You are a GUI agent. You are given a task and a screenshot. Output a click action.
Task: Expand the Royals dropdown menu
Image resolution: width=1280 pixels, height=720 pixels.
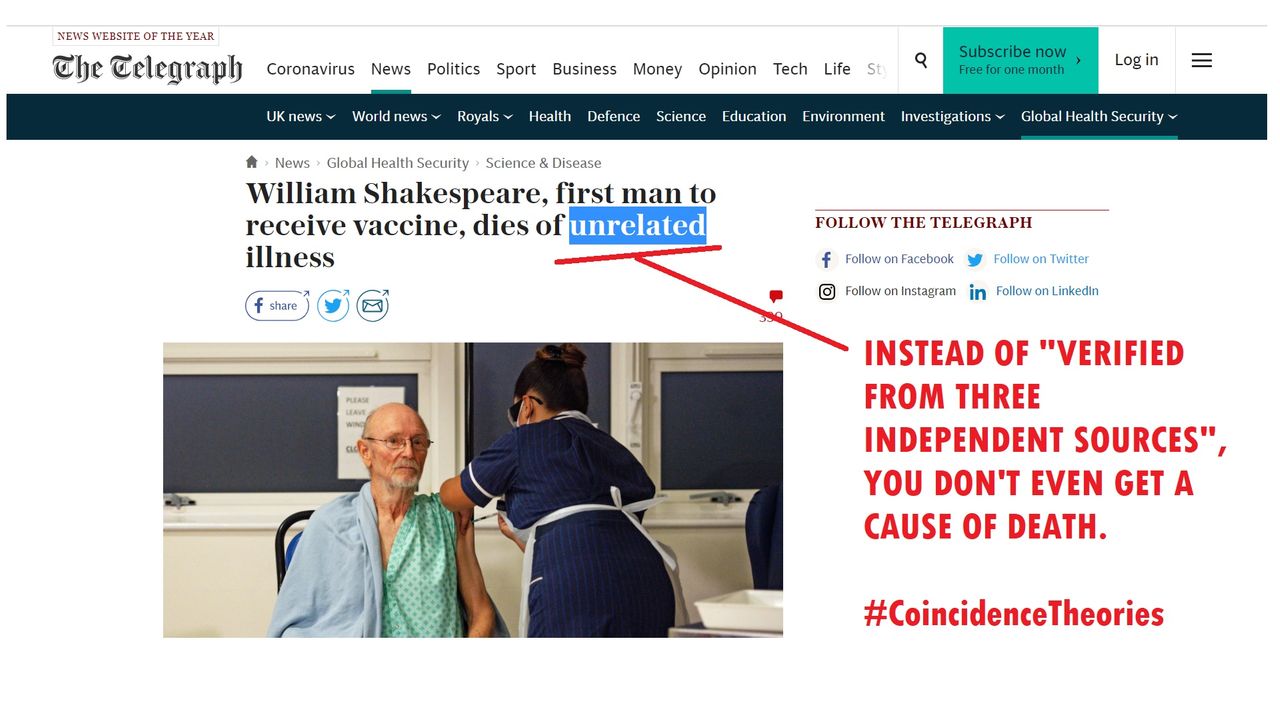(485, 116)
